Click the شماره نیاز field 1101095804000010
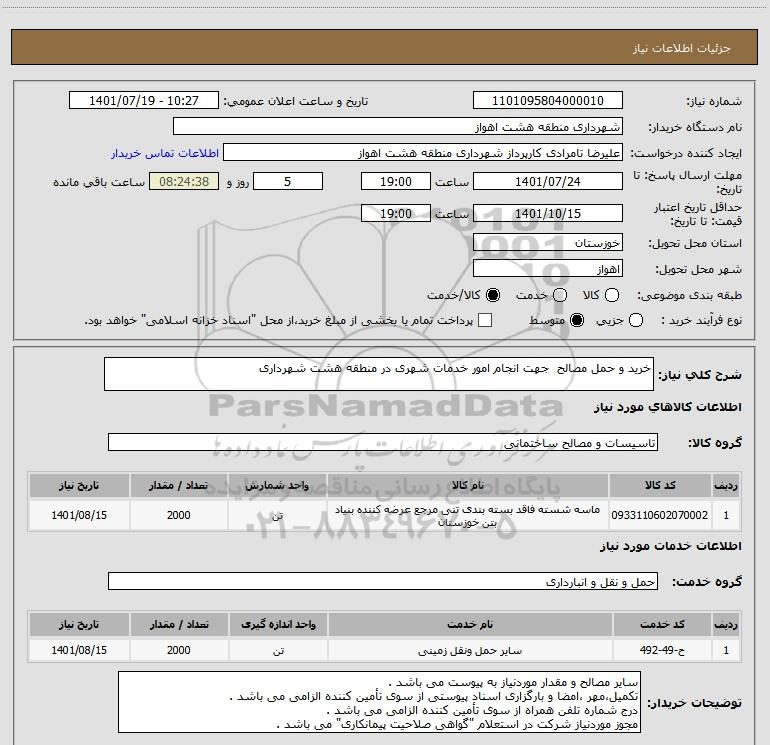 (x=548, y=100)
